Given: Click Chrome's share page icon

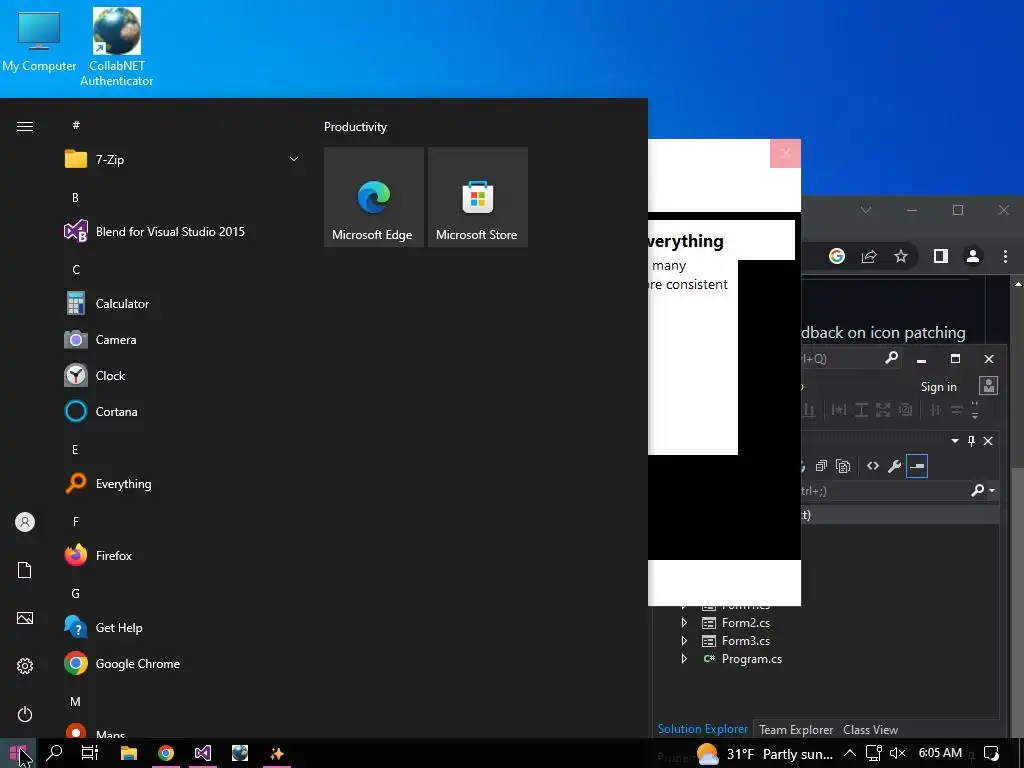Looking at the screenshot, I should [869, 257].
